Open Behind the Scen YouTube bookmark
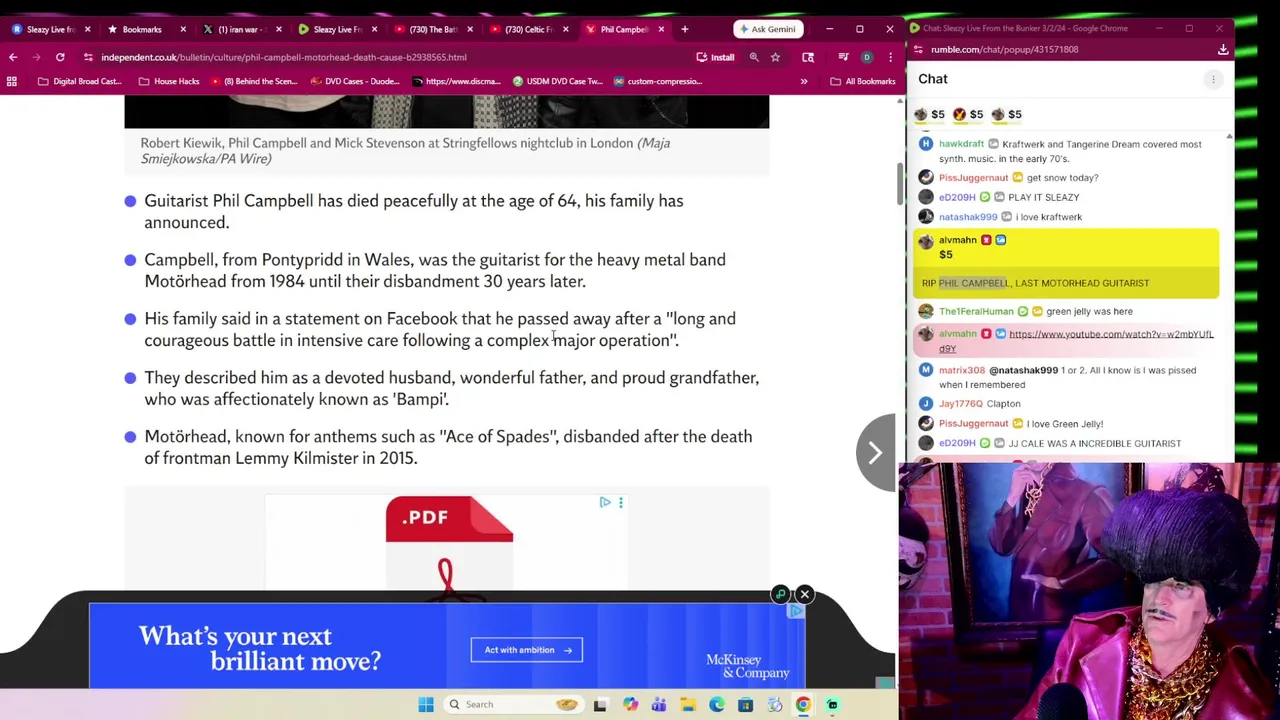This screenshot has height=720, width=1280. click(x=253, y=81)
